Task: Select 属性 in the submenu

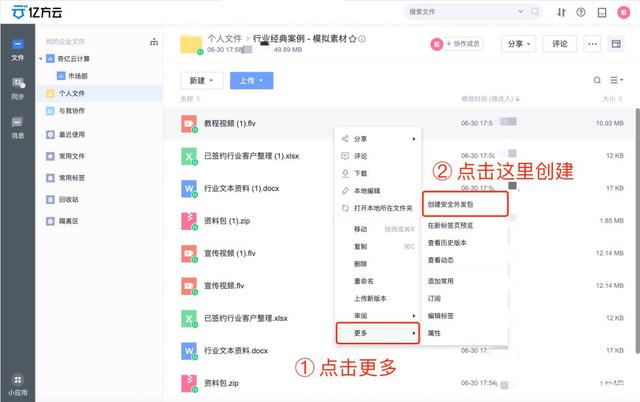Action: click(x=465, y=333)
